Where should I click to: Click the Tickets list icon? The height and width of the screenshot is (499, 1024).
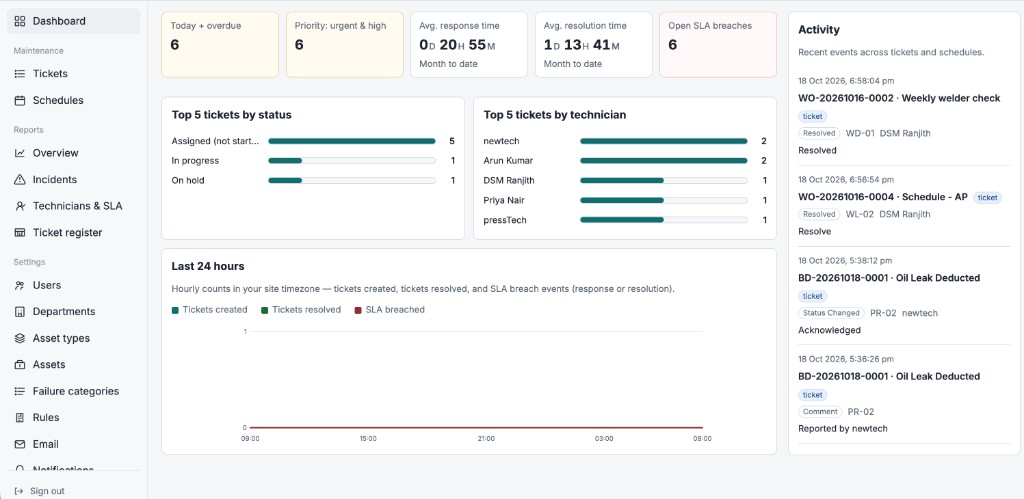[x=20, y=74]
